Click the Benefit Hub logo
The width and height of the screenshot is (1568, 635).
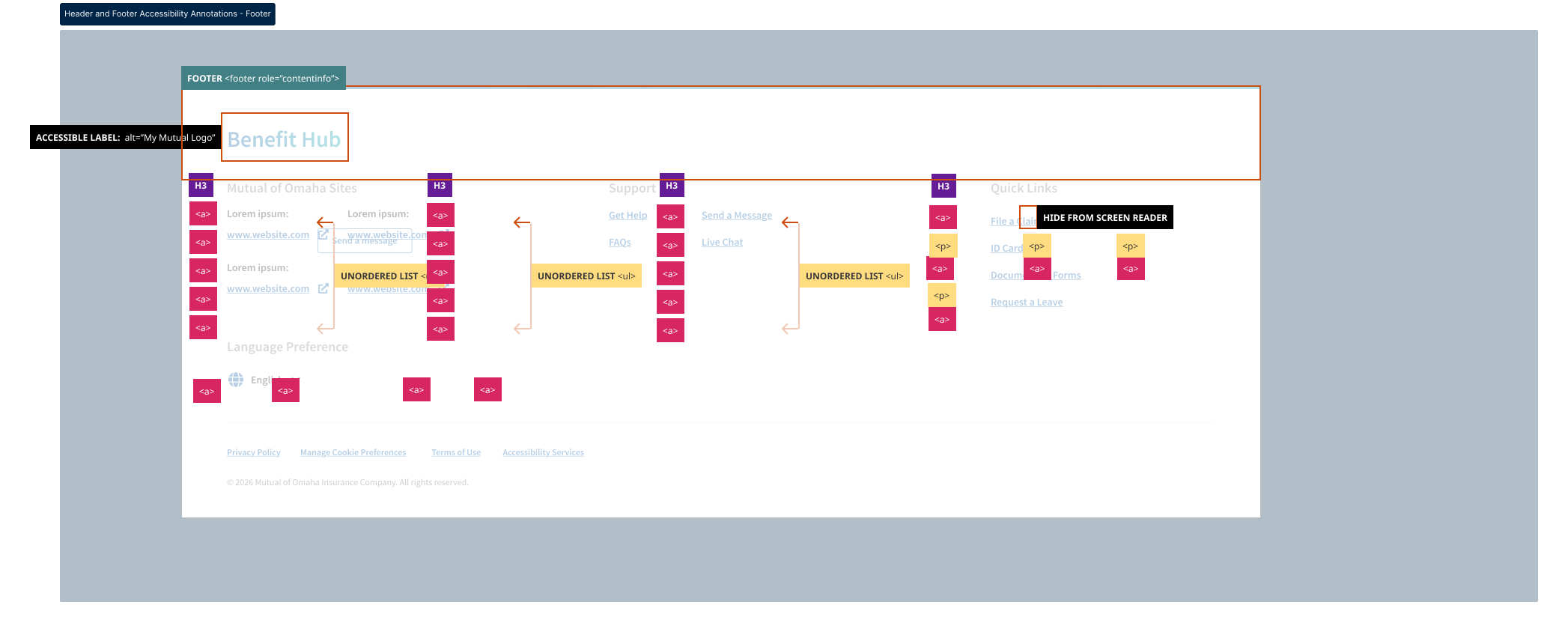[x=285, y=139]
